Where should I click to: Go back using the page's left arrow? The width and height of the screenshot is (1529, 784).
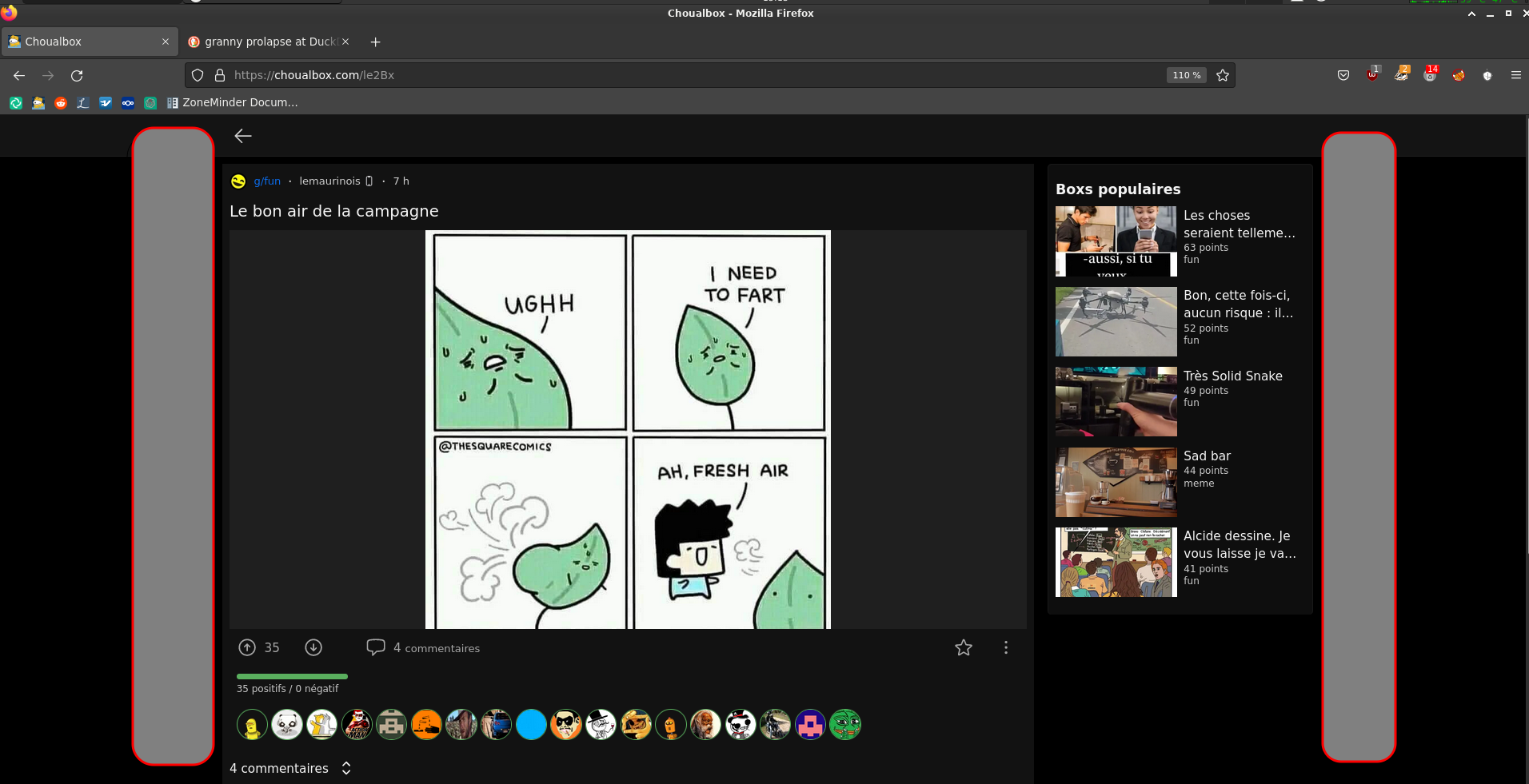pos(243,136)
